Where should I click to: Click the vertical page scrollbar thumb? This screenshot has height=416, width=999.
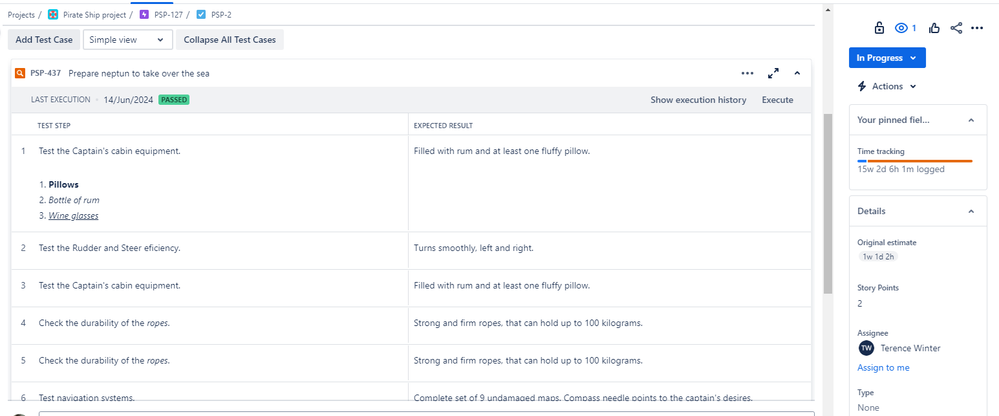tap(828, 204)
